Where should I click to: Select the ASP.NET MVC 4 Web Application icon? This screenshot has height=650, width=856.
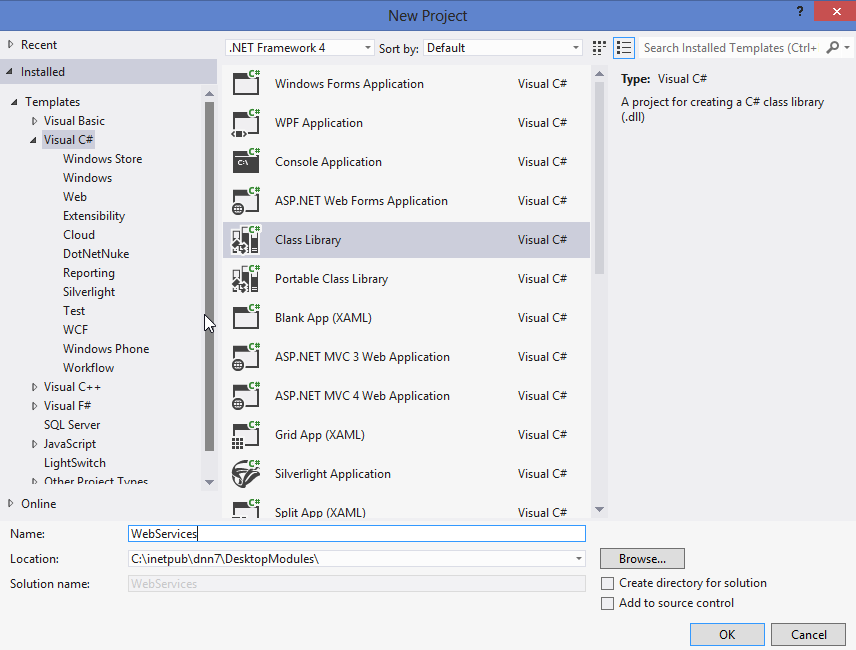click(246, 396)
